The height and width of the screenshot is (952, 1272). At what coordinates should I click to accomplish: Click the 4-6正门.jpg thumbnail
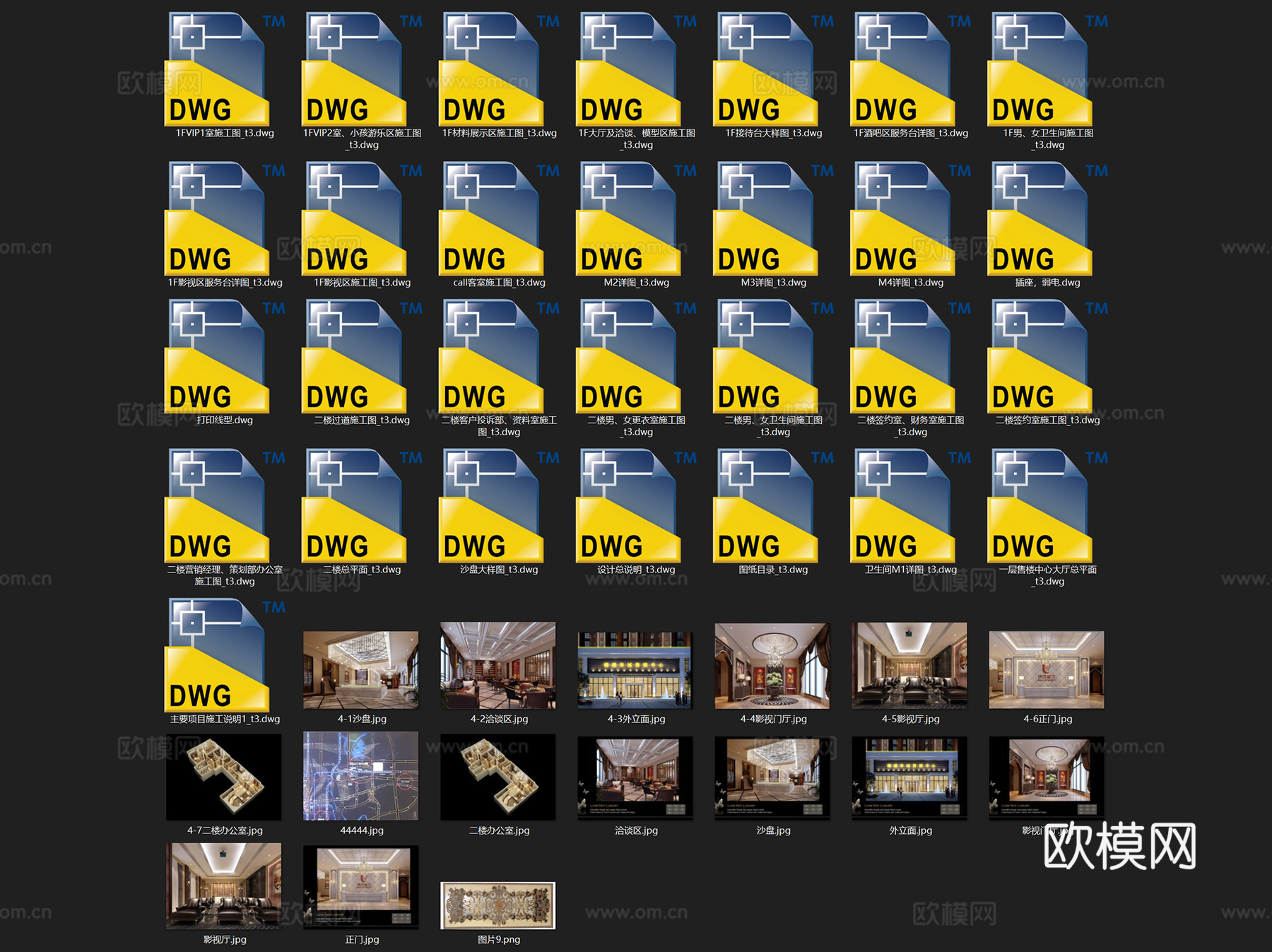pos(1046,670)
